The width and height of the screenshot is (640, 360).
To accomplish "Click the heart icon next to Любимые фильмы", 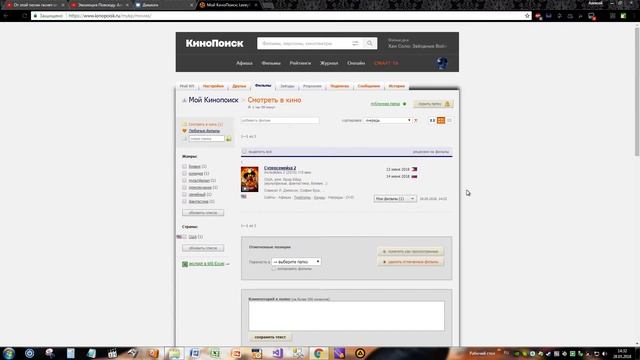I will click(184, 131).
